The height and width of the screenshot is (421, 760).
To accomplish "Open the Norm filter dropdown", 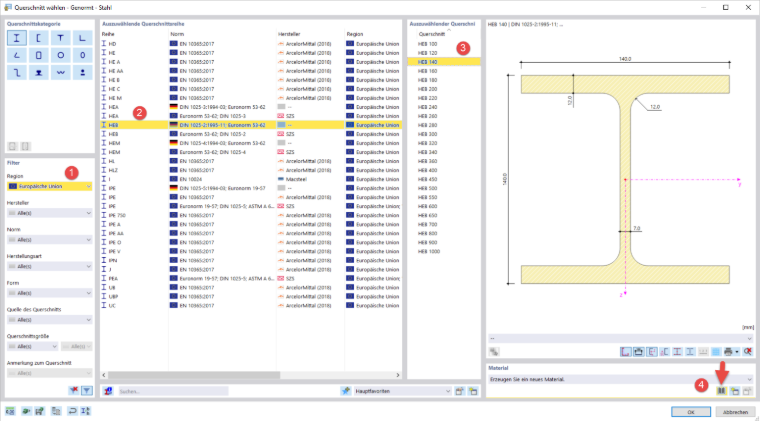I will [x=49, y=239].
